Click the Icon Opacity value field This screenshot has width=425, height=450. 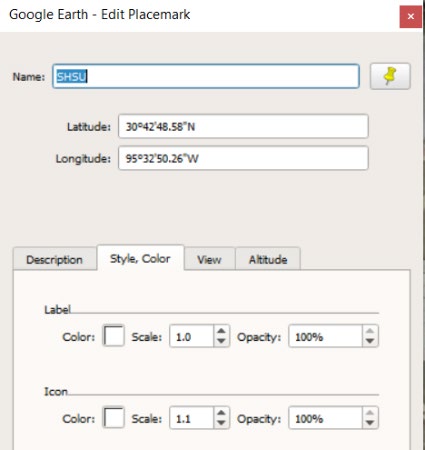tap(325, 417)
